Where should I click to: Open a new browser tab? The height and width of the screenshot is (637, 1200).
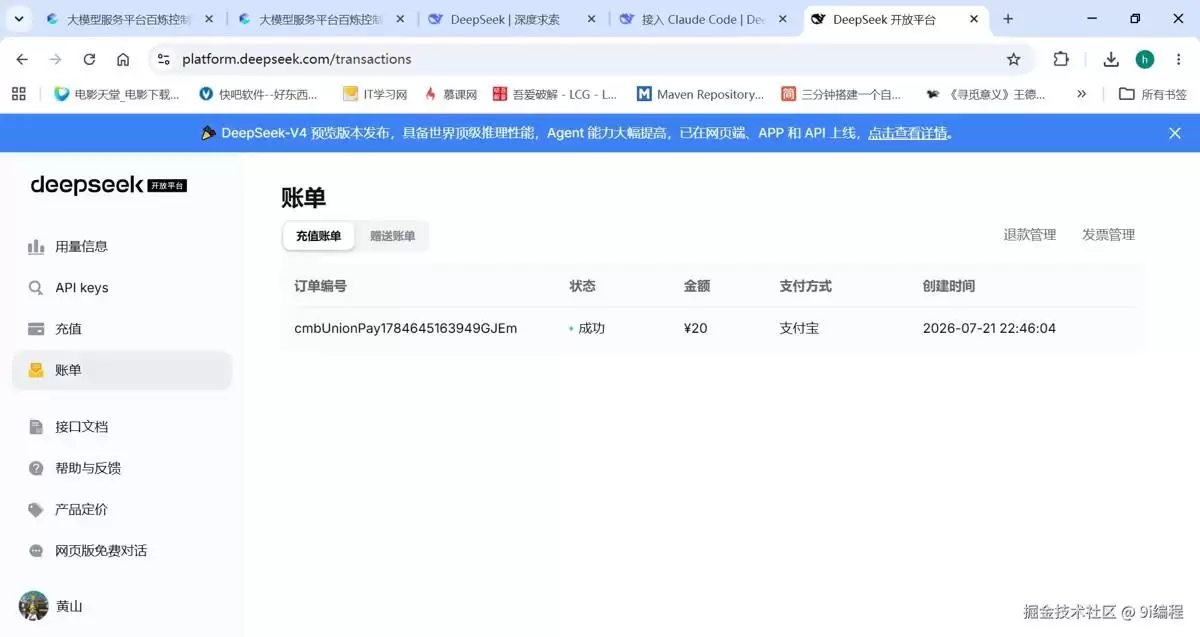(x=1008, y=19)
